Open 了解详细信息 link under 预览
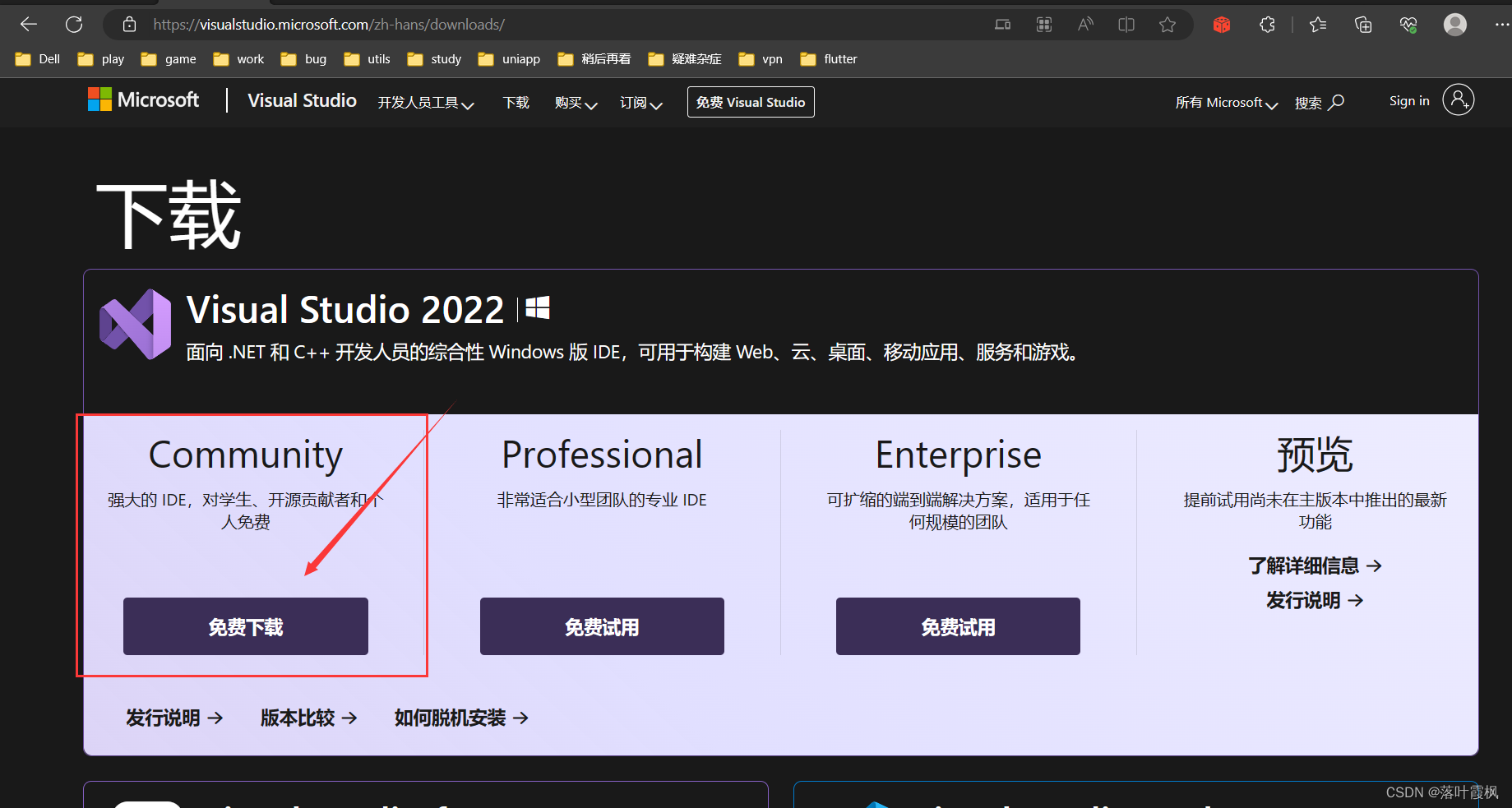Viewport: 1512px width, 808px height. [1315, 566]
